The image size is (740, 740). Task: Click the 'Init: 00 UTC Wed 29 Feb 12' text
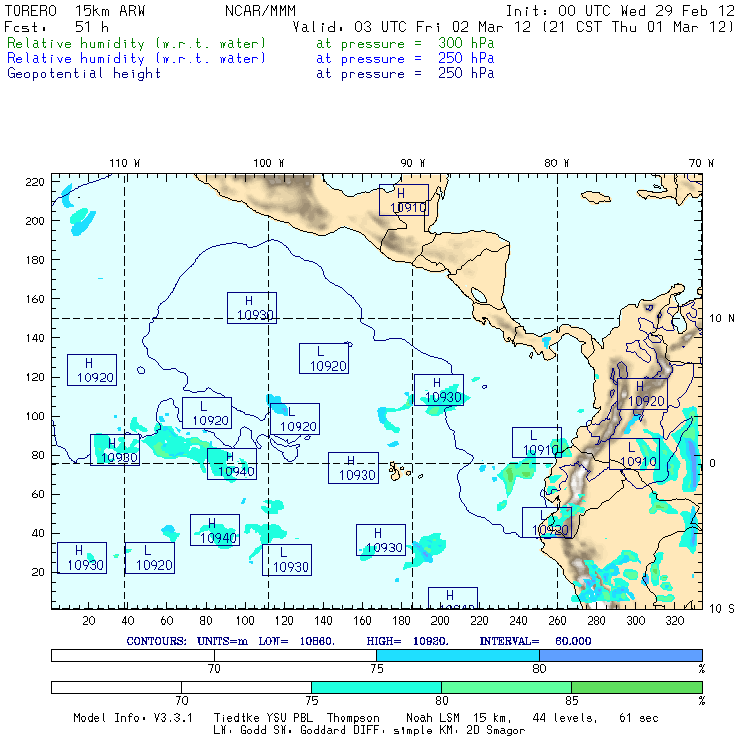620,11
